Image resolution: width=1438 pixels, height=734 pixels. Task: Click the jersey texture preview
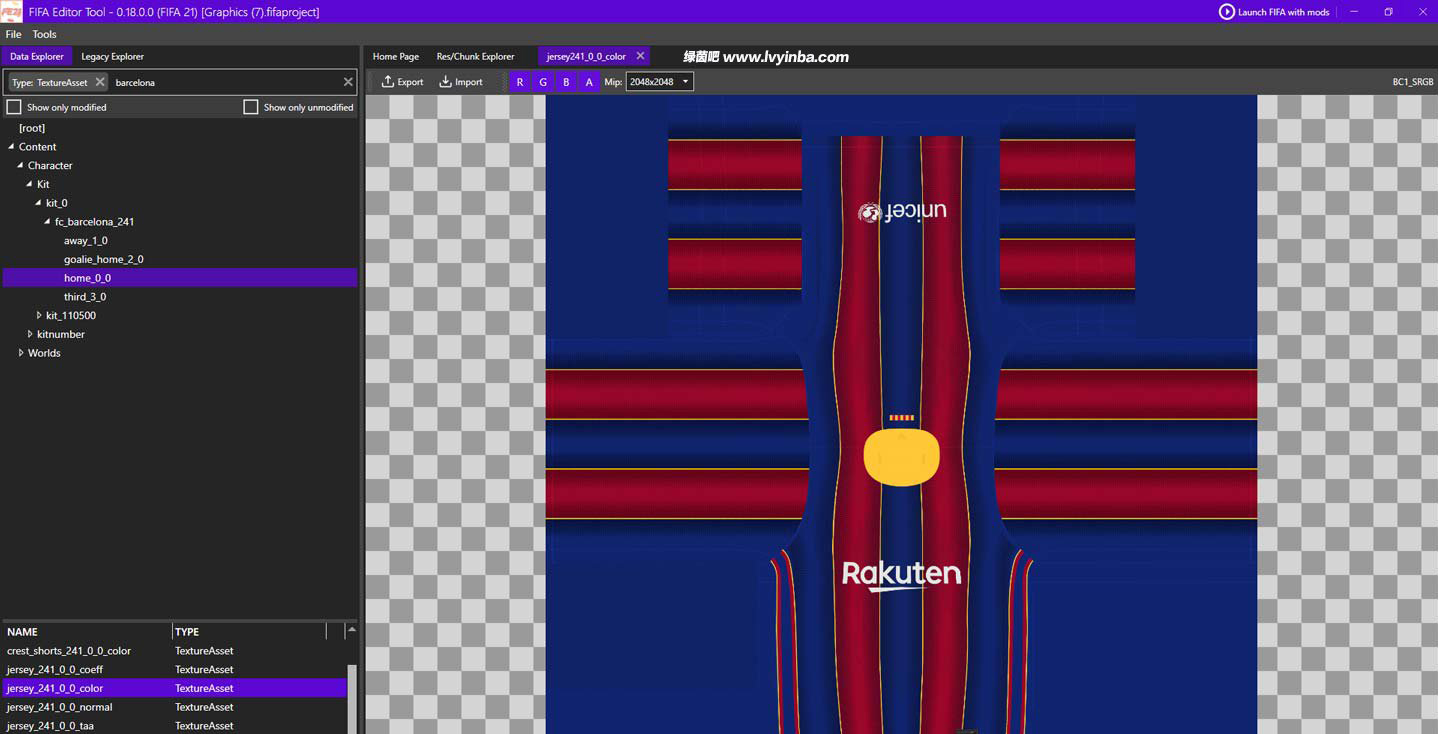pyautogui.click(x=901, y=414)
